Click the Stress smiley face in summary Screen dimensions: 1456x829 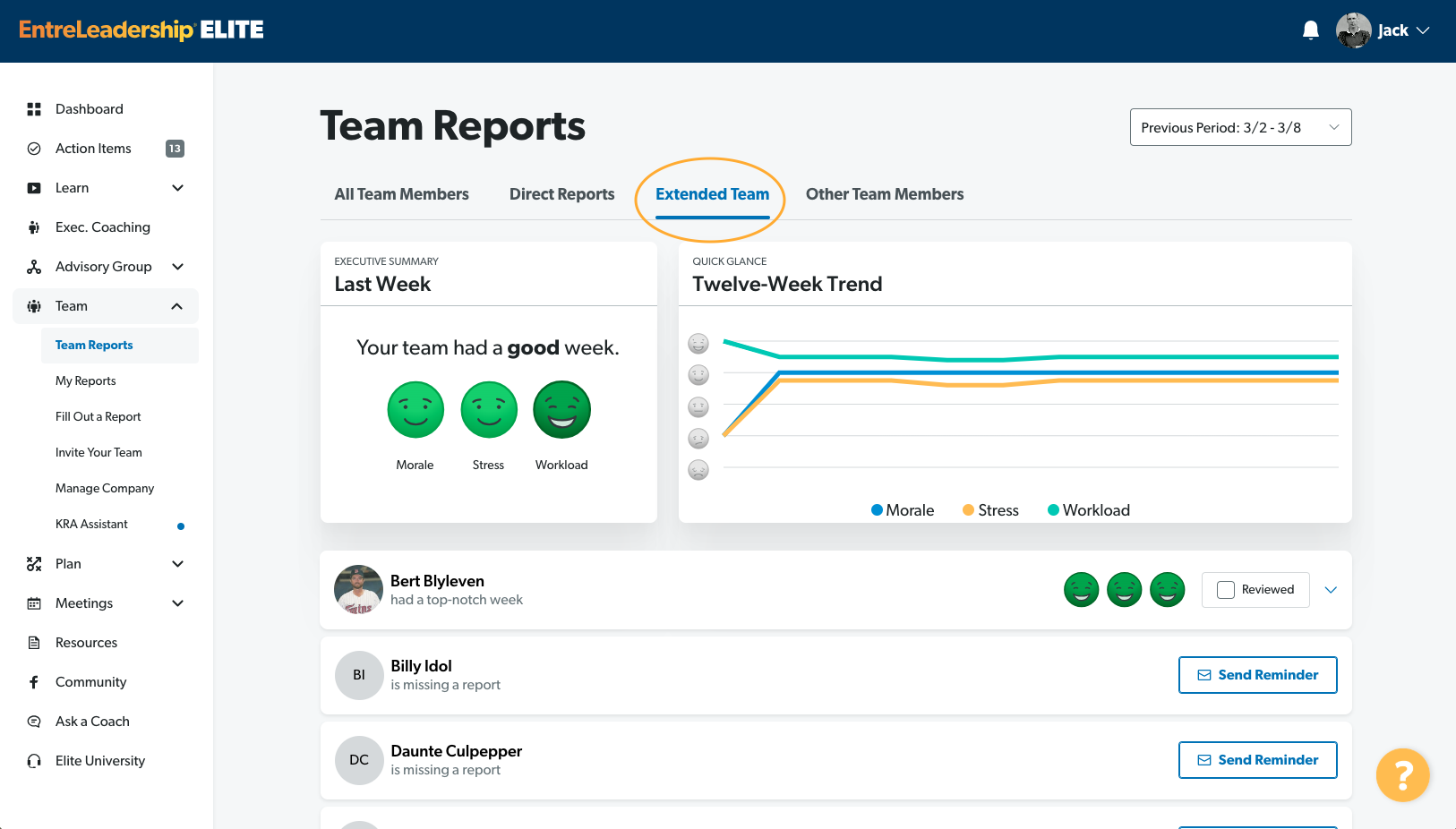(489, 410)
